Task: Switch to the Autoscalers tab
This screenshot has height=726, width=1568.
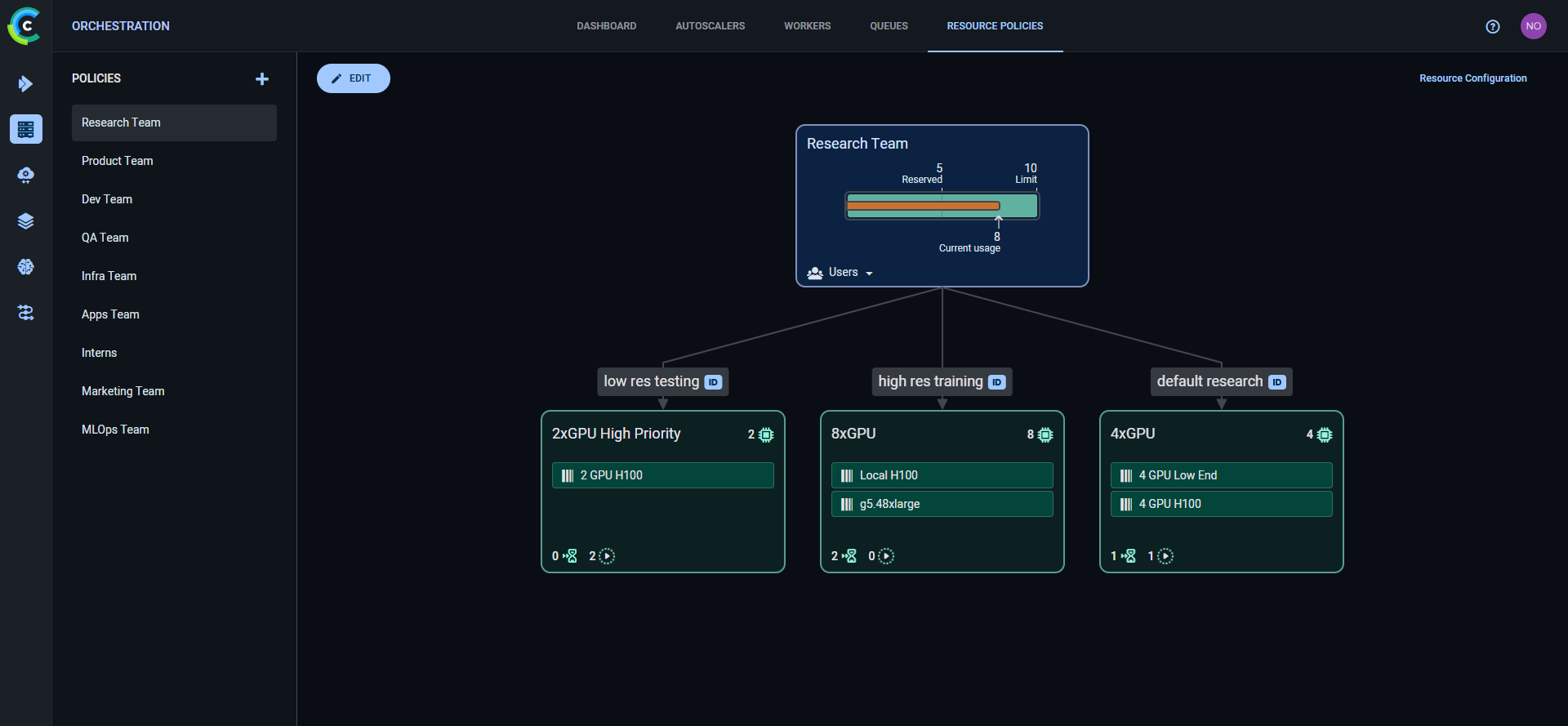Action: pos(710,26)
